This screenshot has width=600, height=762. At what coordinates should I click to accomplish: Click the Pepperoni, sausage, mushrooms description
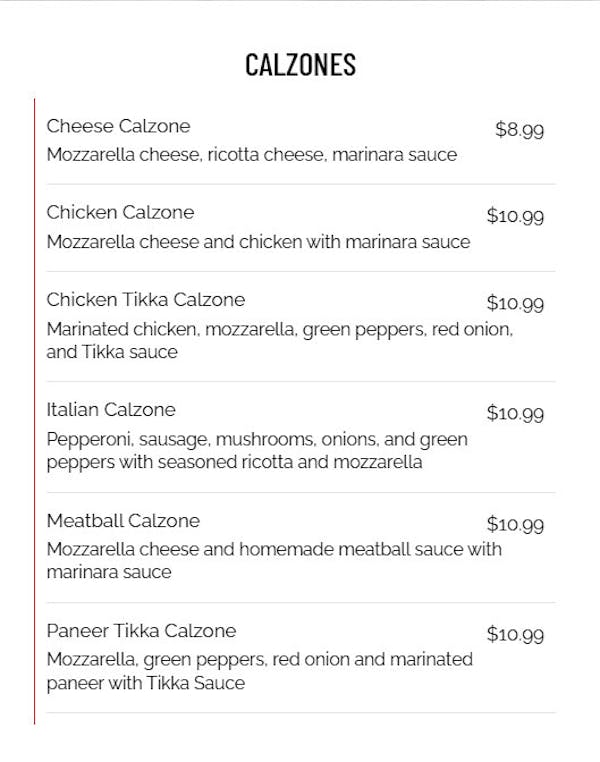coord(256,450)
